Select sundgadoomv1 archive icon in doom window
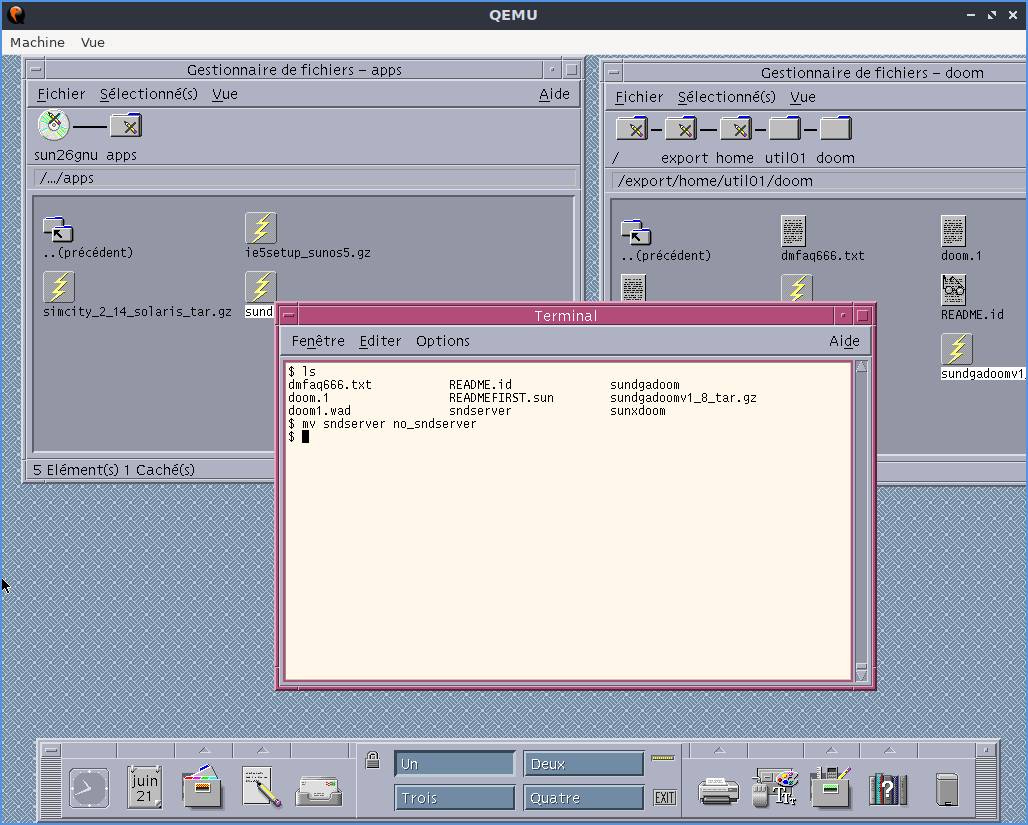1028x825 pixels. coord(957,349)
